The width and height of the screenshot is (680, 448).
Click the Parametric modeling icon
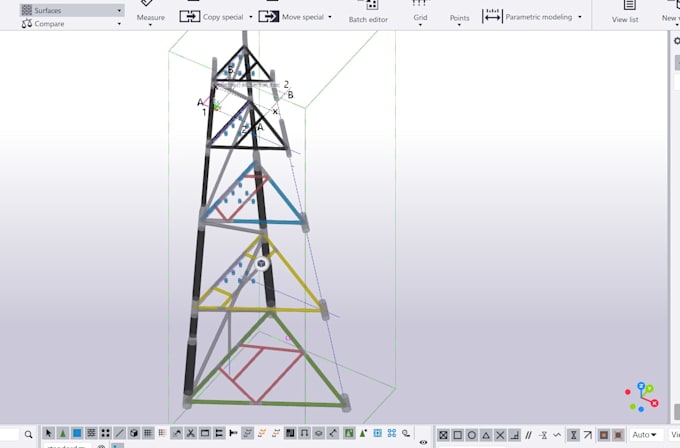tap(492, 16)
